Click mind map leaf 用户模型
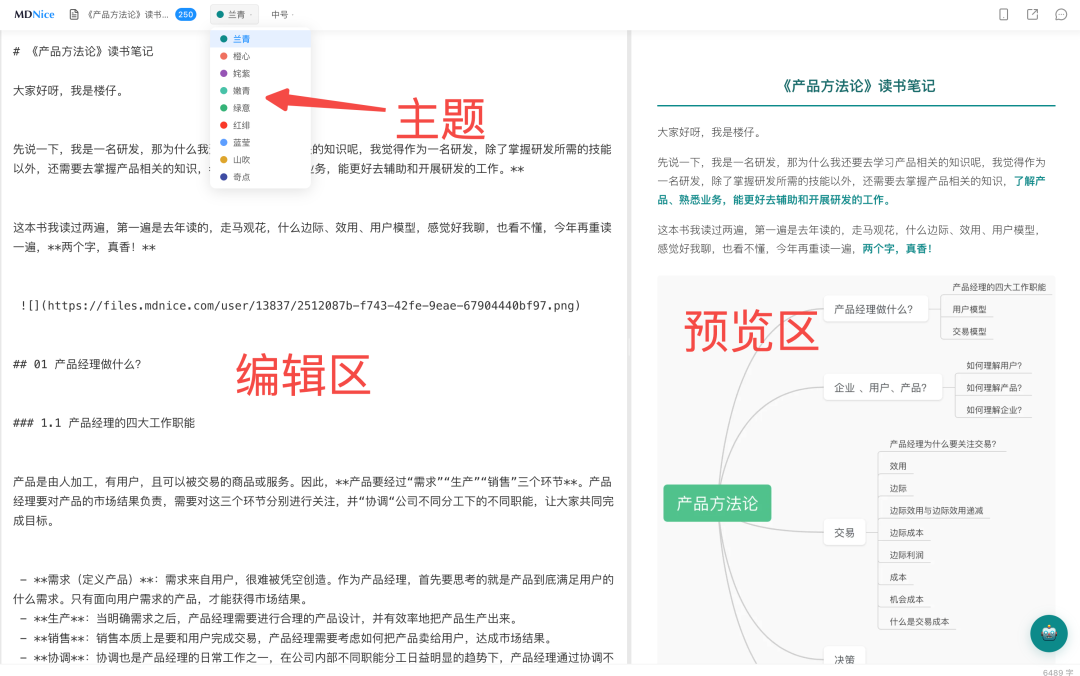The width and height of the screenshot is (1080, 676). point(969,309)
